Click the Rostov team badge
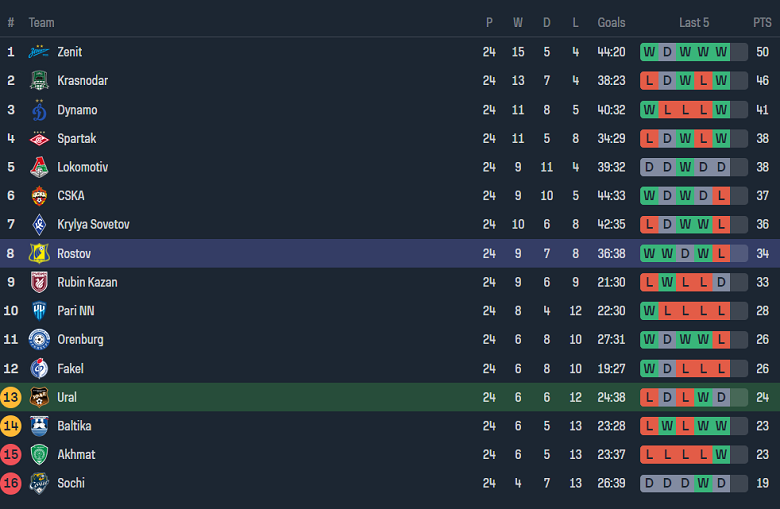Image resolution: width=780 pixels, height=509 pixels. pos(39,254)
